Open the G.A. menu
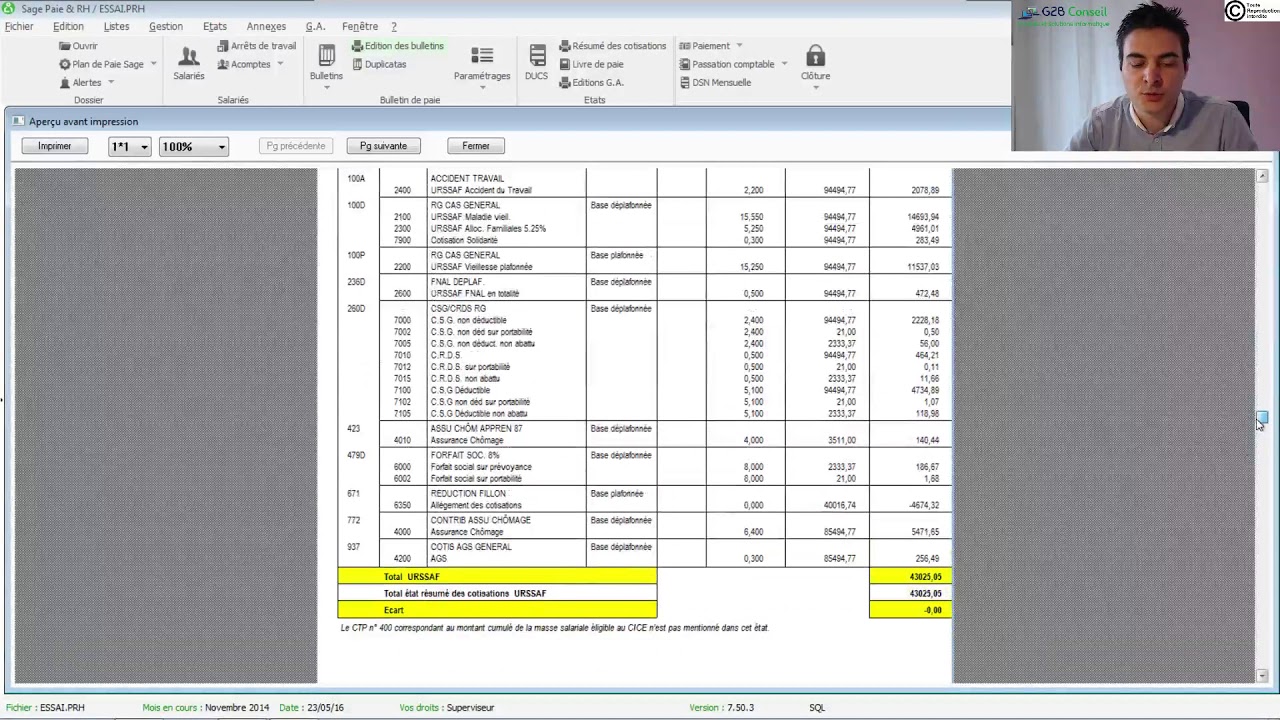This screenshot has width=1280, height=720. 315,26
